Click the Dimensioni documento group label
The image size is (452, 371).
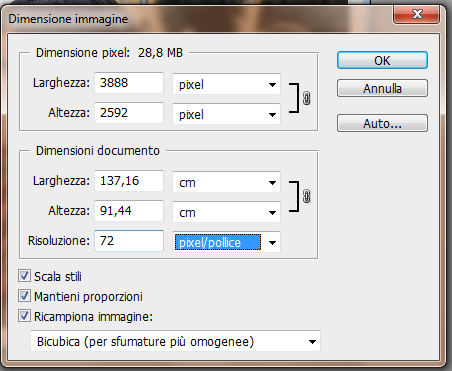pos(98,151)
